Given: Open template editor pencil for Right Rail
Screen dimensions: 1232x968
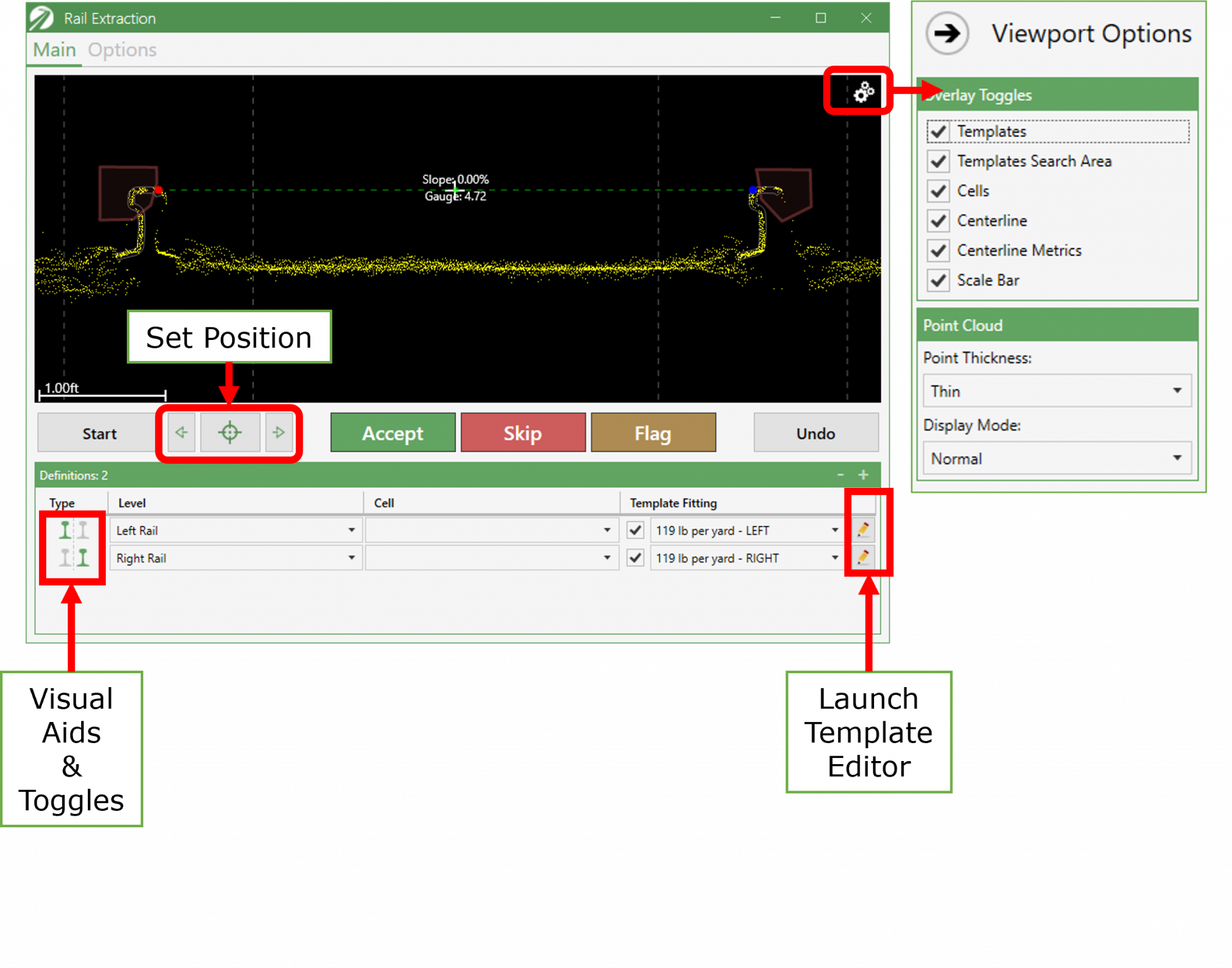Looking at the screenshot, I should point(864,558).
